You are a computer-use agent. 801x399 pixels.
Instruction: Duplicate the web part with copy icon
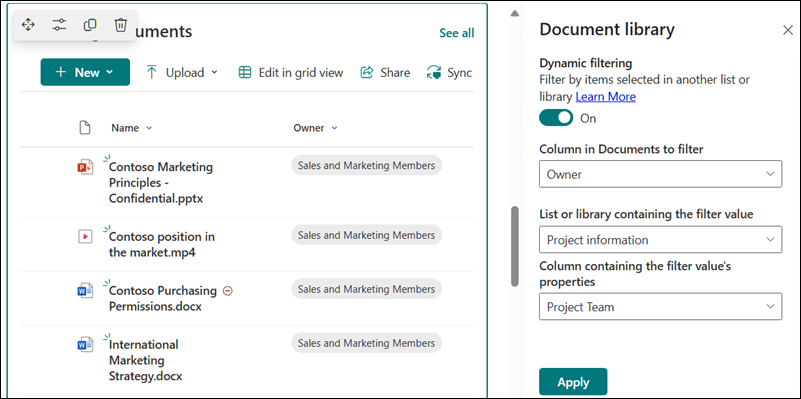[x=90, y=25]
